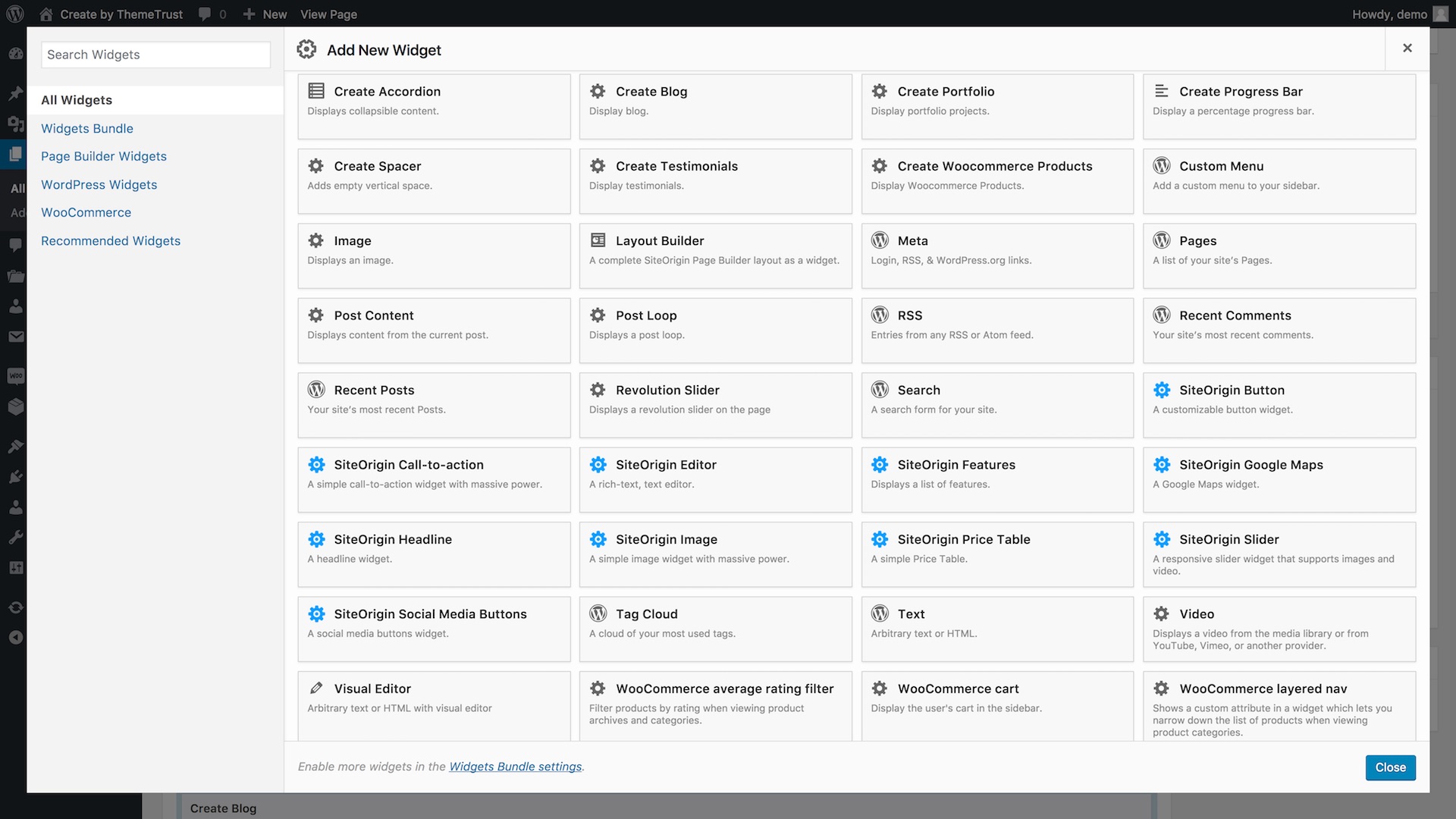Add the SiteOrigin Social Media Buttons widget
The height and width of the screenshot is (819, 1456).
[x=434, y=629]
